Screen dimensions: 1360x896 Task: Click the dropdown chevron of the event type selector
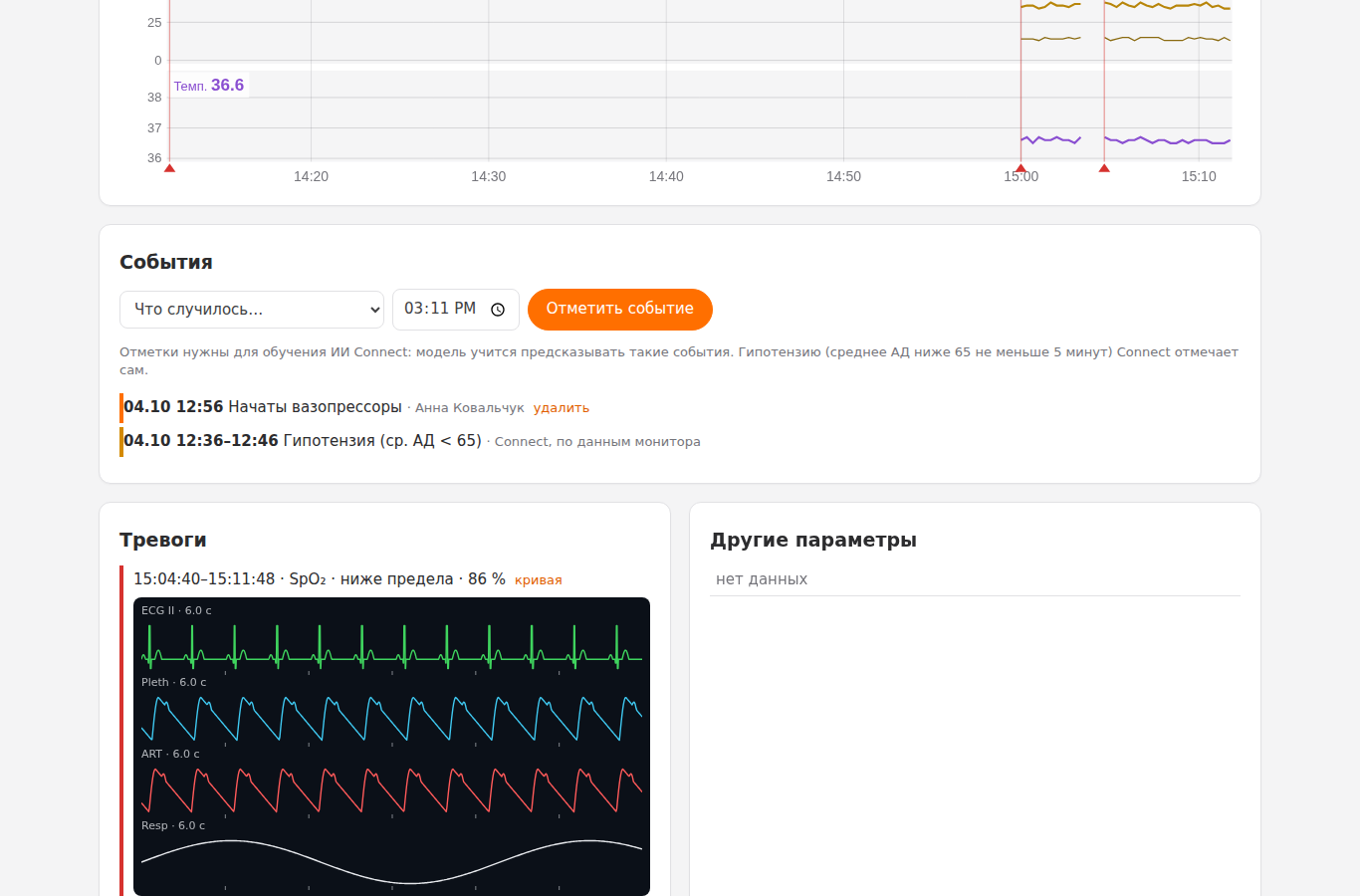(375, 310)
